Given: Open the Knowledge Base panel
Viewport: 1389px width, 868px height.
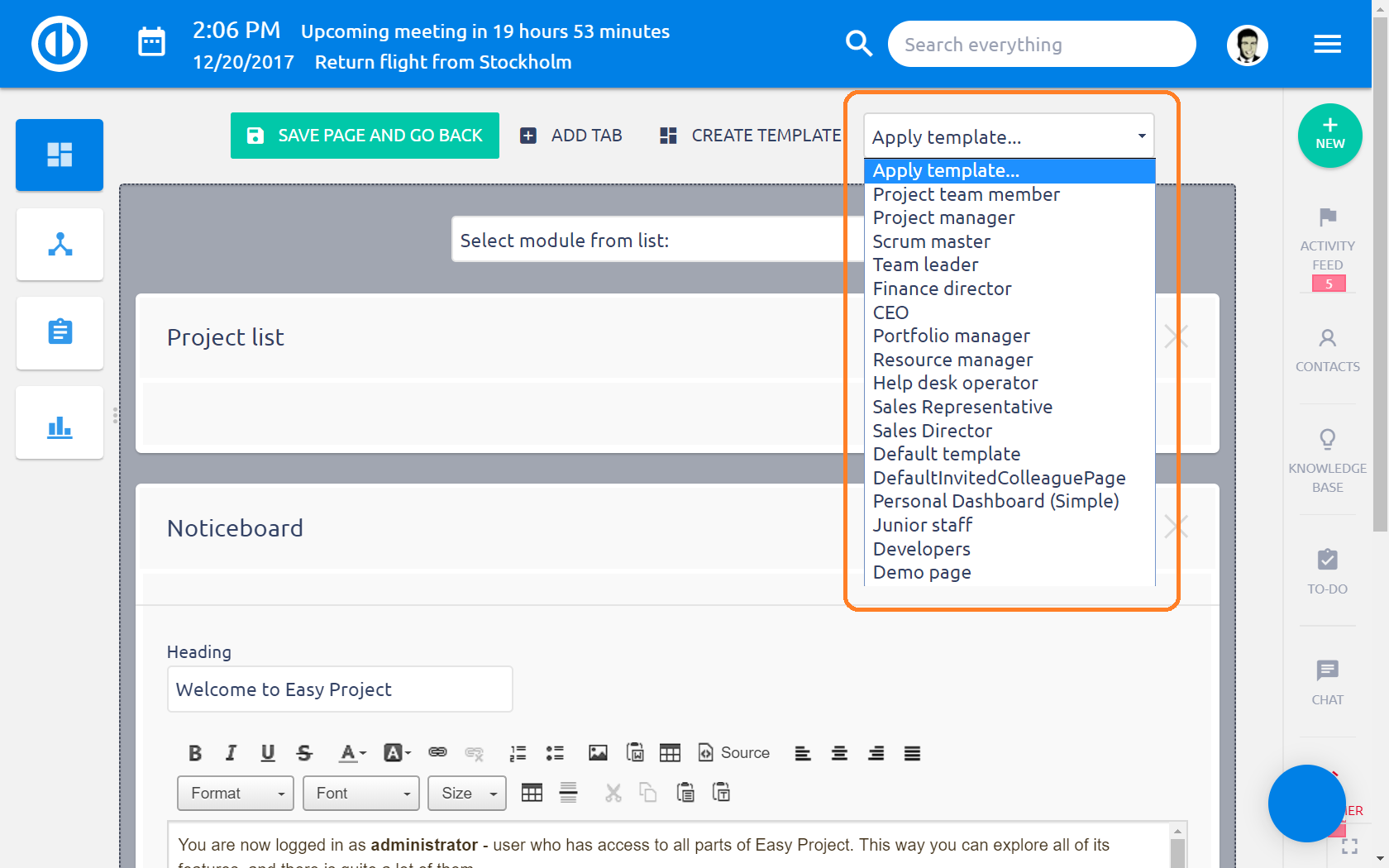Looking at the screenshot, I should 1327,460.
